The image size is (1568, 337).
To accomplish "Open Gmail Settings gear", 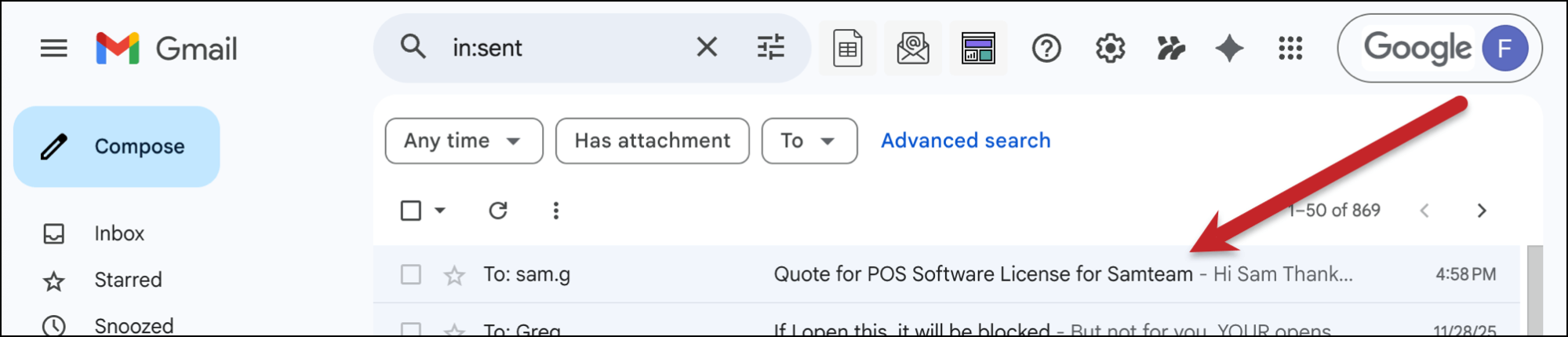I will pos(1110,49).
